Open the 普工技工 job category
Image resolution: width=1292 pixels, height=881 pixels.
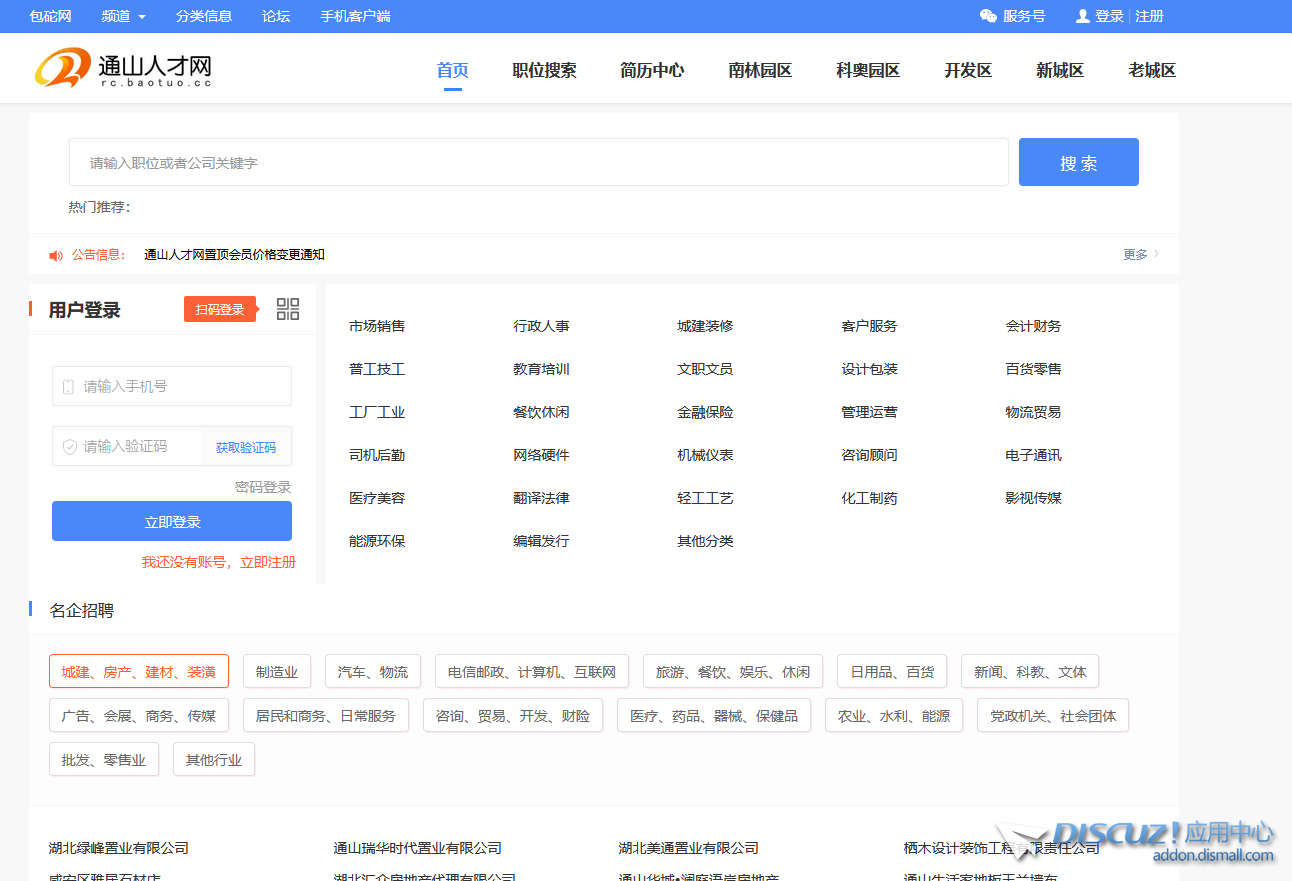click(x=377, y=369)
